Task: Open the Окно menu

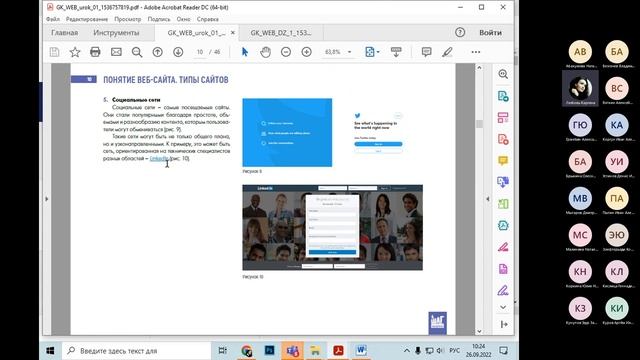Action: [184, 19]
